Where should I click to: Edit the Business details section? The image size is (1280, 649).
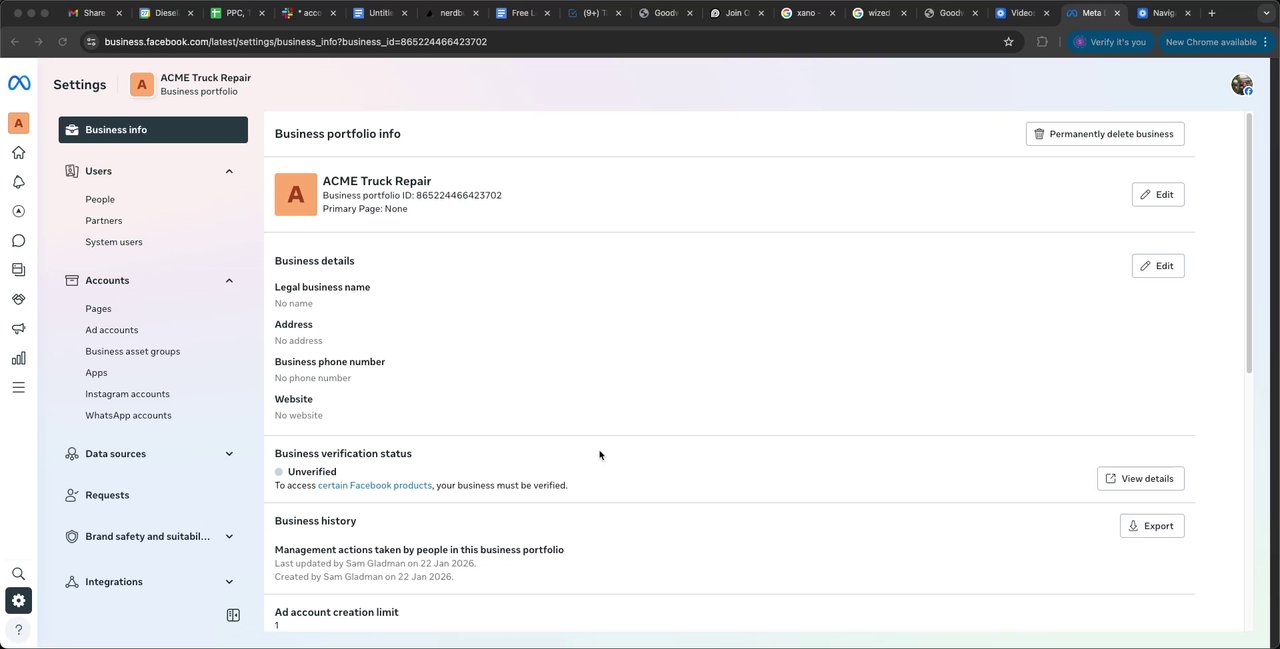[1158, 266]
